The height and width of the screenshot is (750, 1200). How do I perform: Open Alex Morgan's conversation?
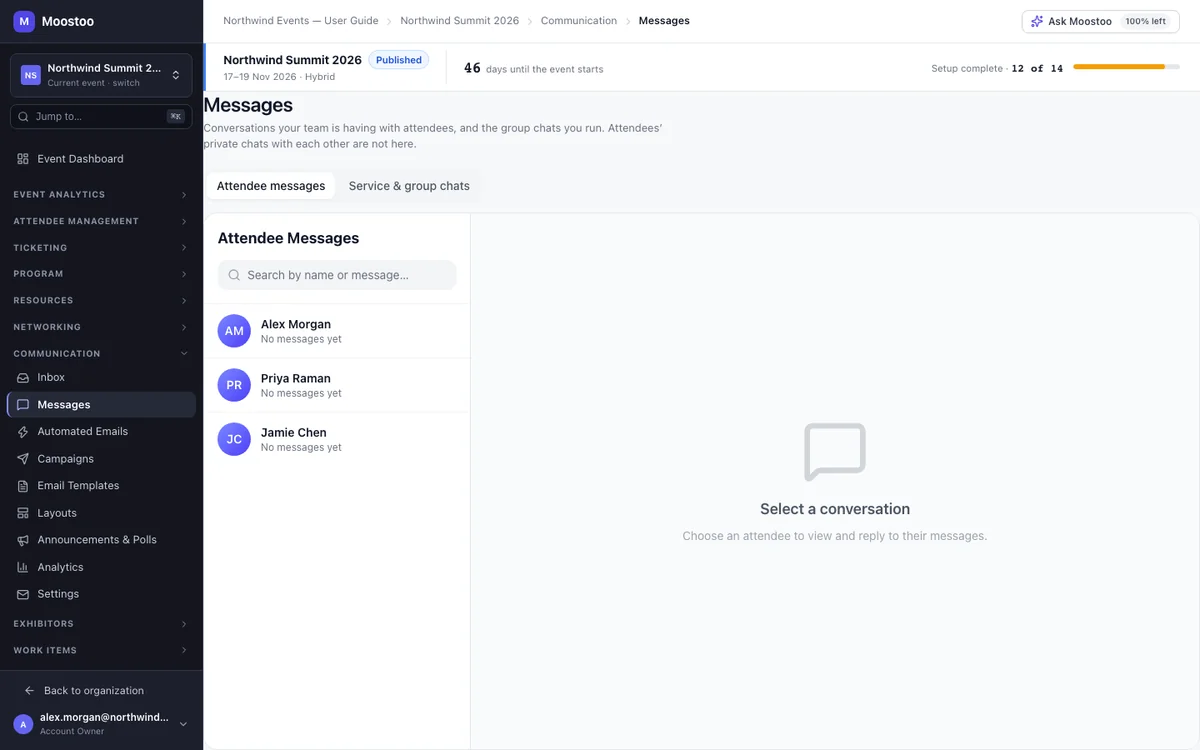337,331
